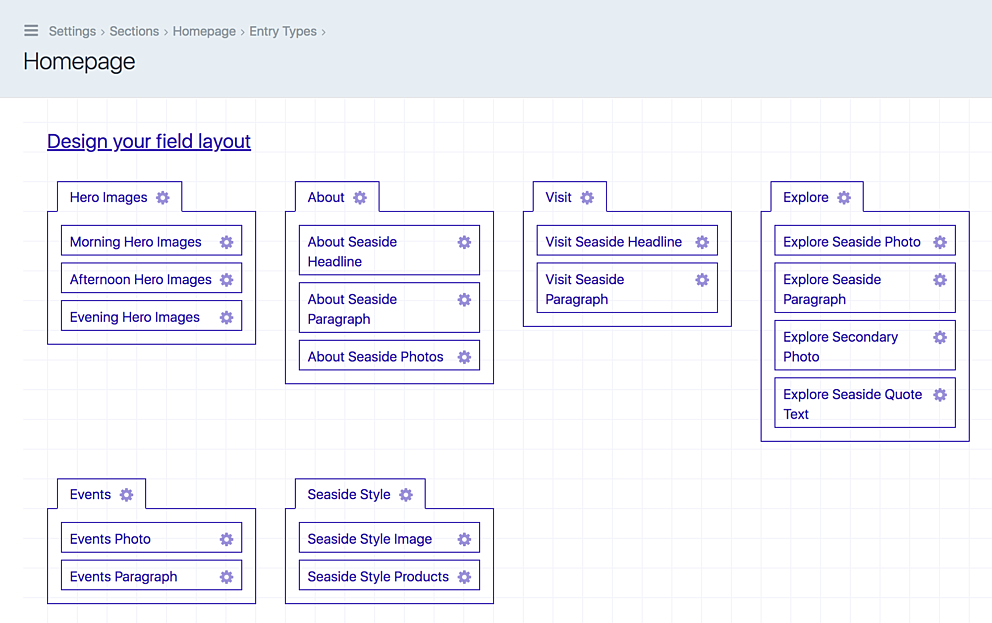Select the Visit Seaside Headline field

(x=627, y=241)
